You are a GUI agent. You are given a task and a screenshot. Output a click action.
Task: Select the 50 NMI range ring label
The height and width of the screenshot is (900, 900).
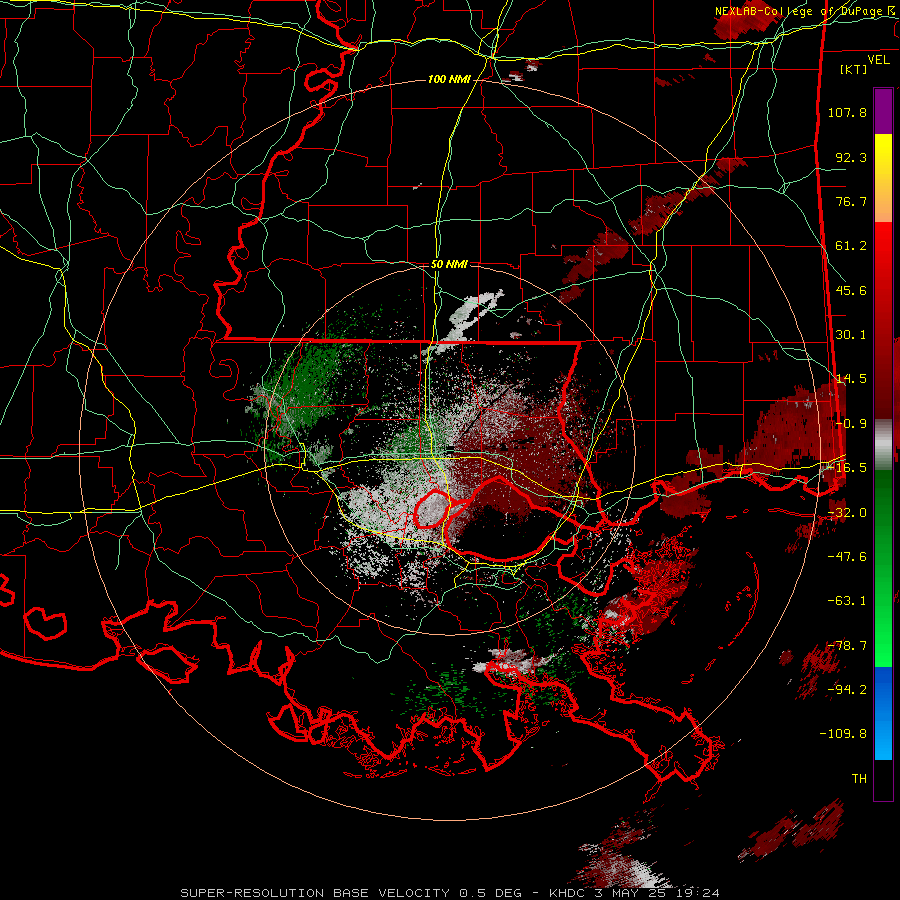[x=449, y=265]
